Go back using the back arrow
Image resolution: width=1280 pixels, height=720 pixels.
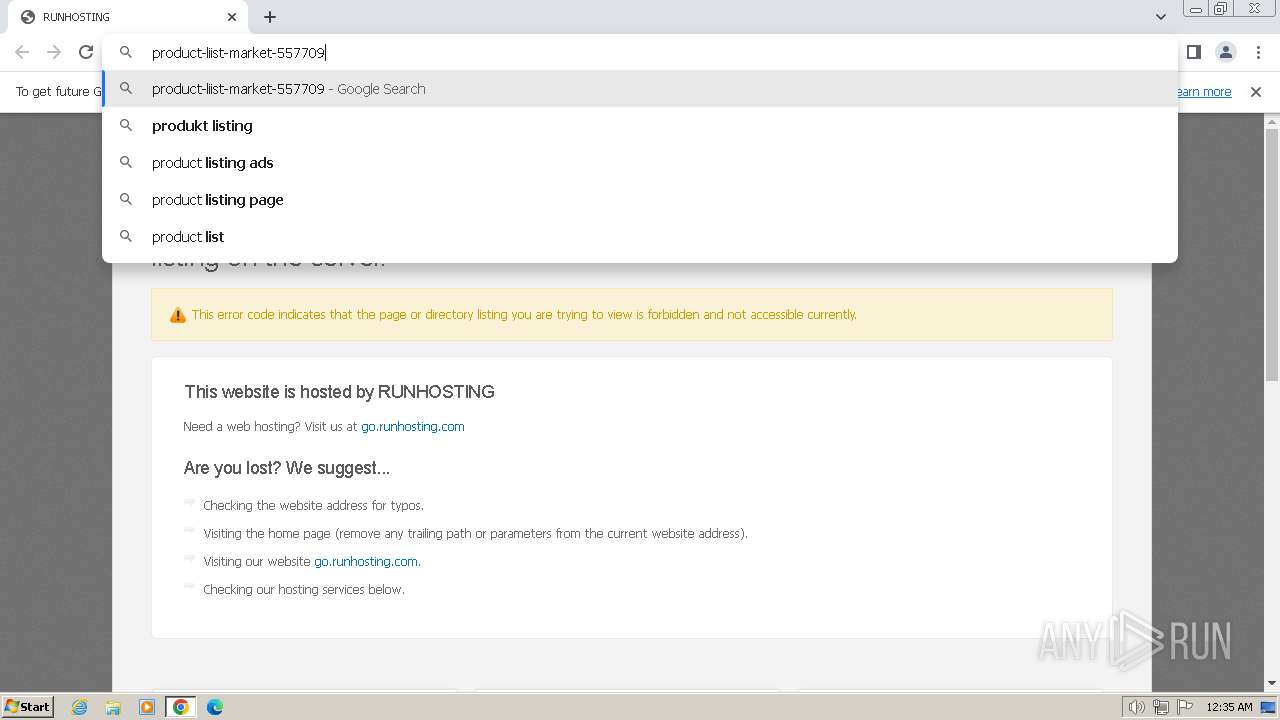click(22, 52)
